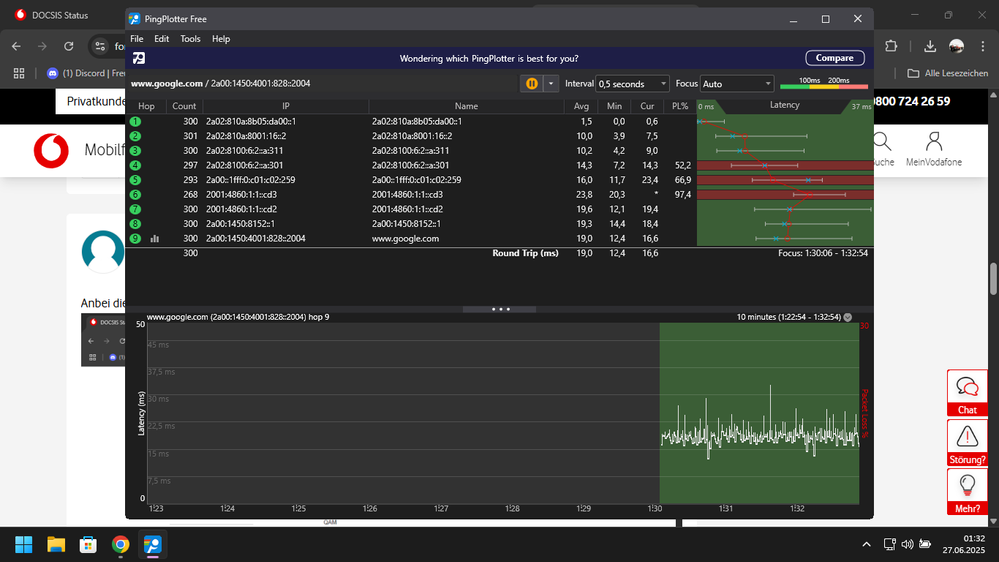Click the 97,4 packet loss value

click(x=682, y=194)
